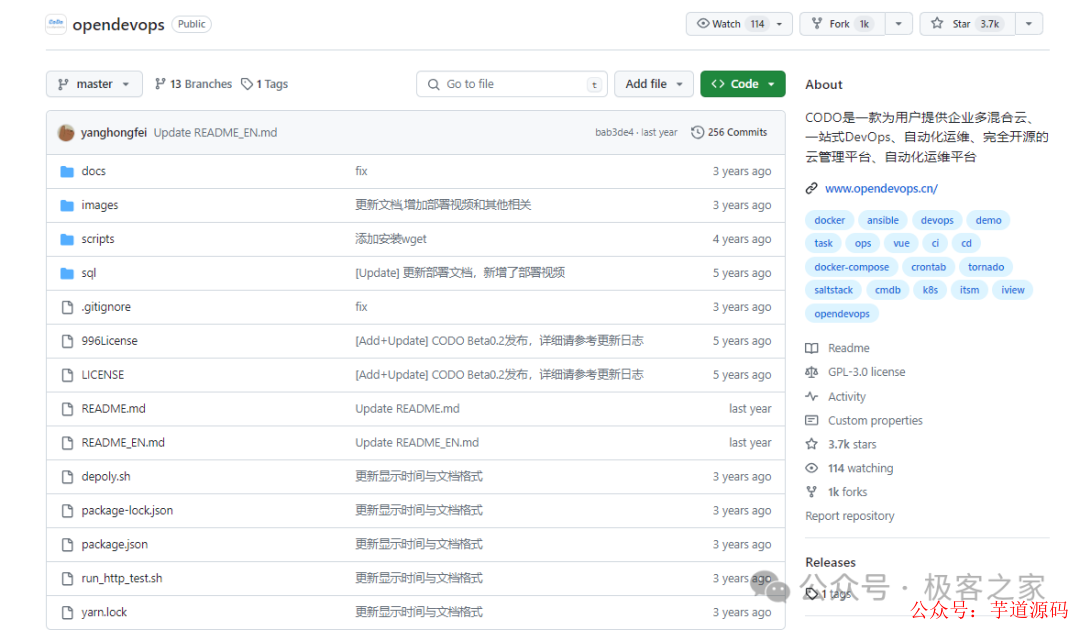Click the opendevops repository avatar icon
This screenshot has width=1080, height=630.
(x=56, y=24)
